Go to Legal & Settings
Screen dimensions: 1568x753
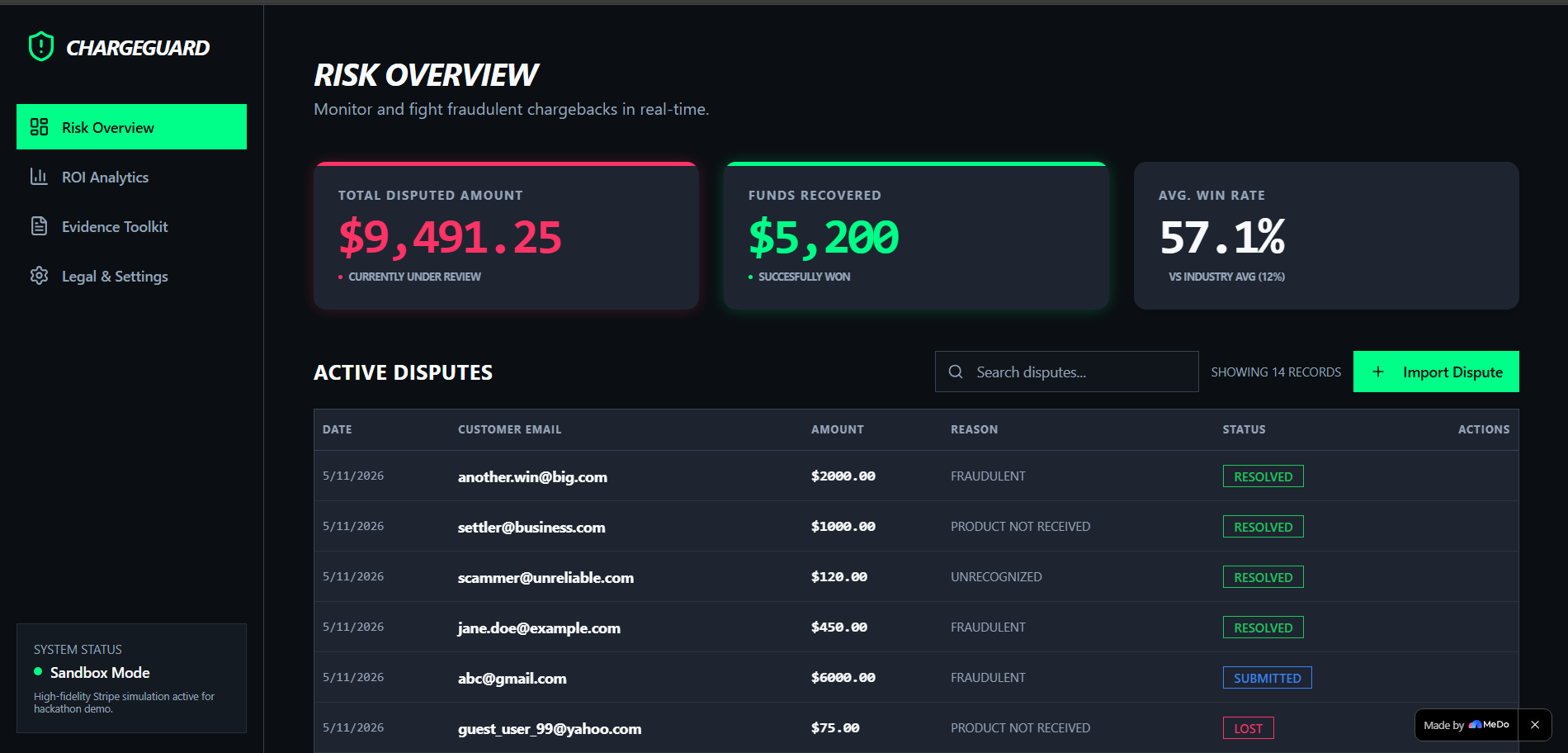[131, 276]
